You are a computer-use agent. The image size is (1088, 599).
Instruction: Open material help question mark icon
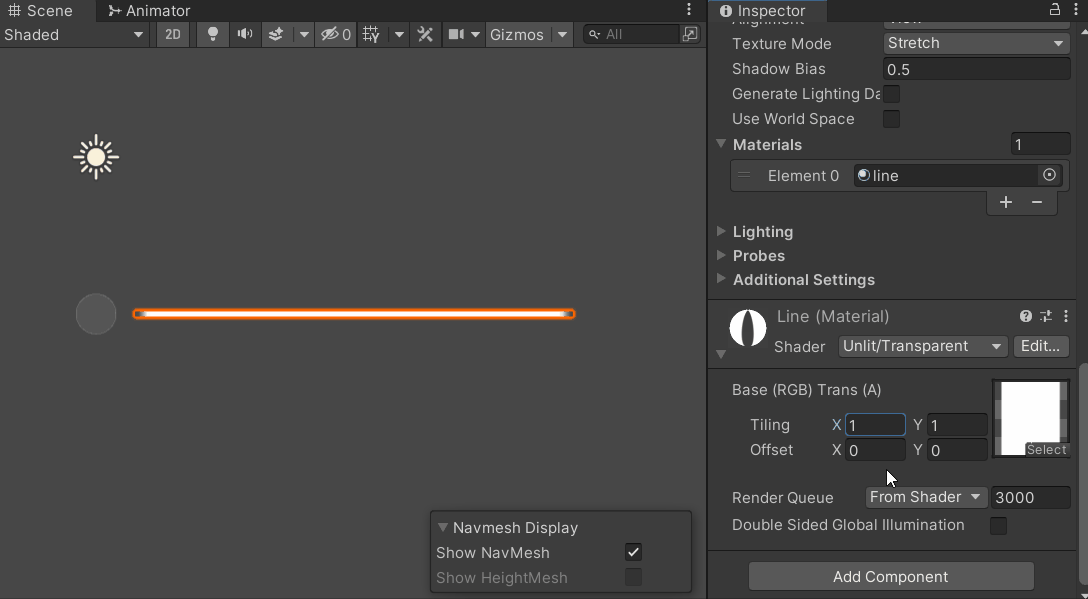pos(1026,317)
